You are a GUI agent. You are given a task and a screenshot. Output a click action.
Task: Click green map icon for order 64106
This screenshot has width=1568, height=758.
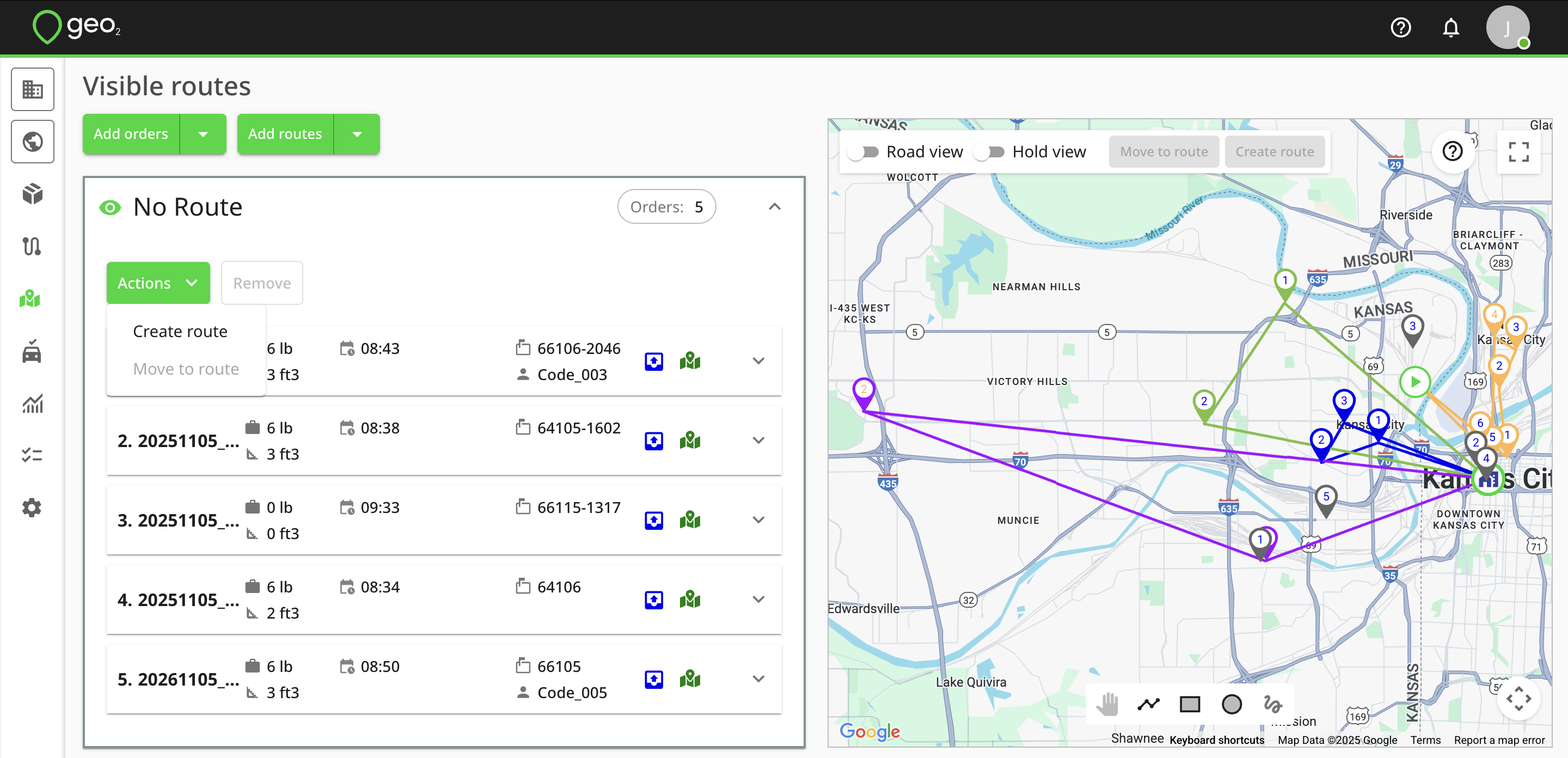pos(690,599)
